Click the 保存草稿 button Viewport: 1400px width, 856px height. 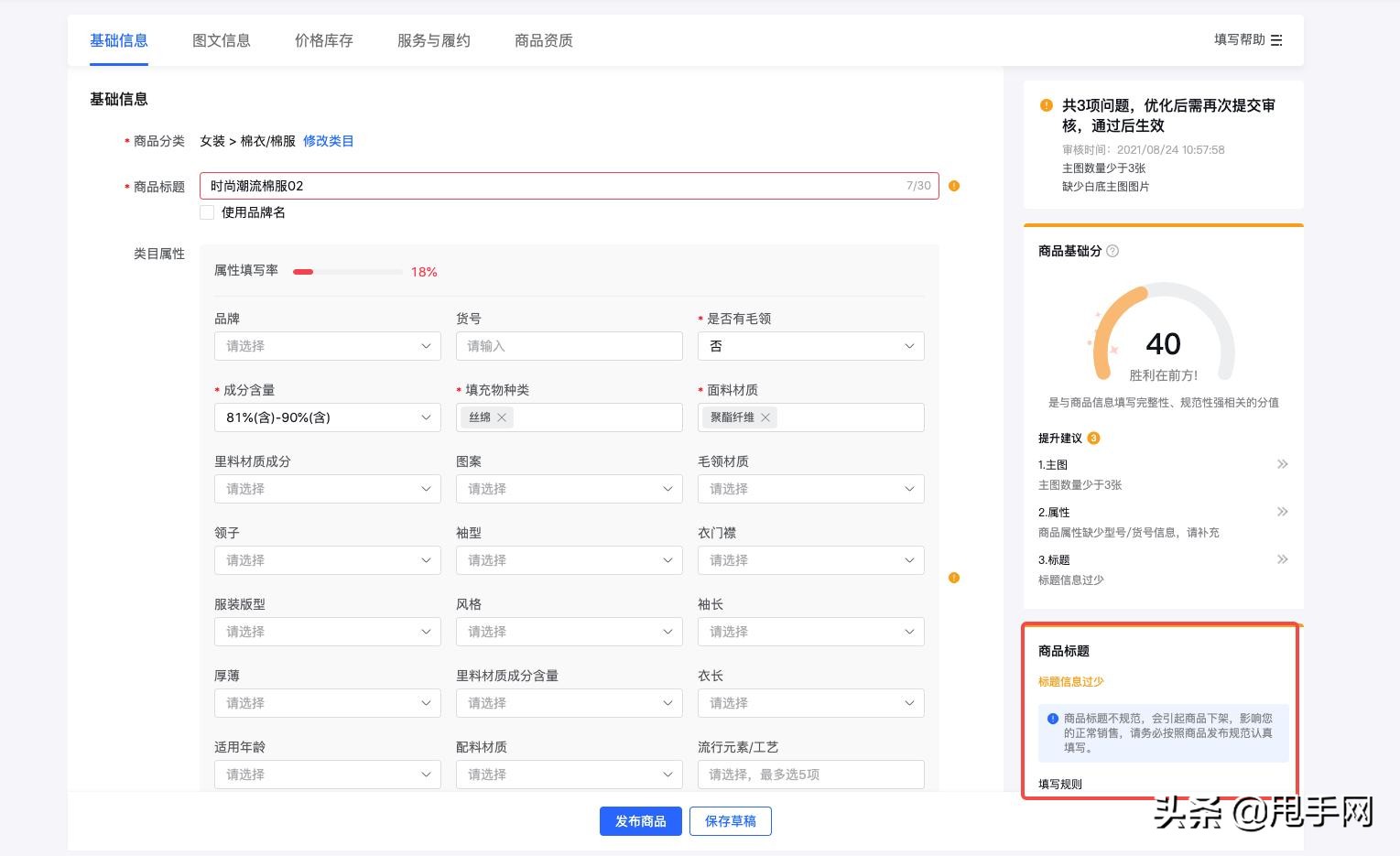730,821
